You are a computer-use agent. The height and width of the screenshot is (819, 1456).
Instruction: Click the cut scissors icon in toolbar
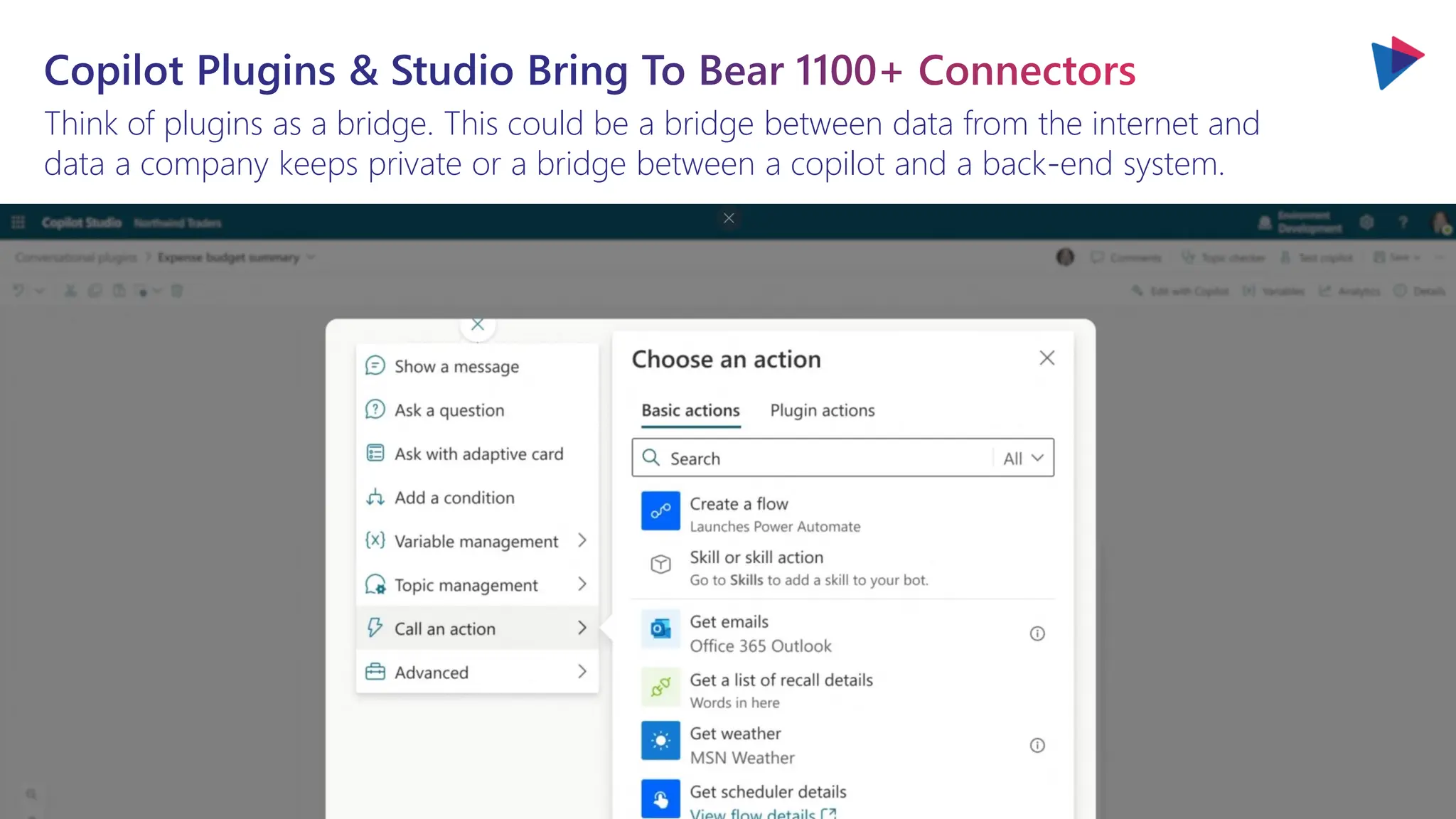[70, 290]
